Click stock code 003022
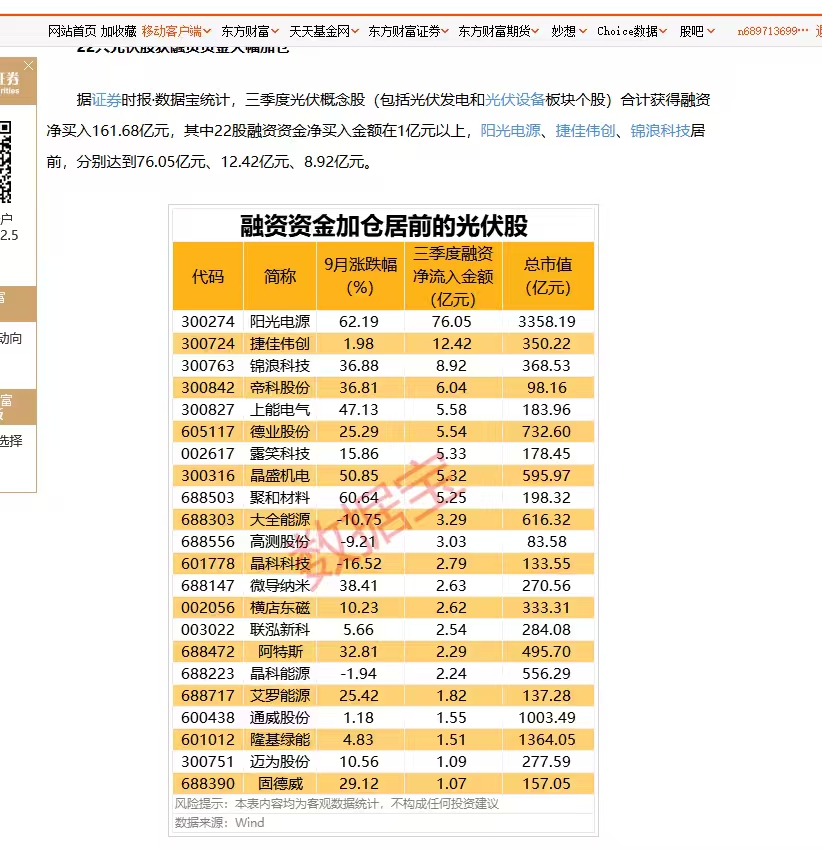Screen dimensions: 822x850 [208, 630]
